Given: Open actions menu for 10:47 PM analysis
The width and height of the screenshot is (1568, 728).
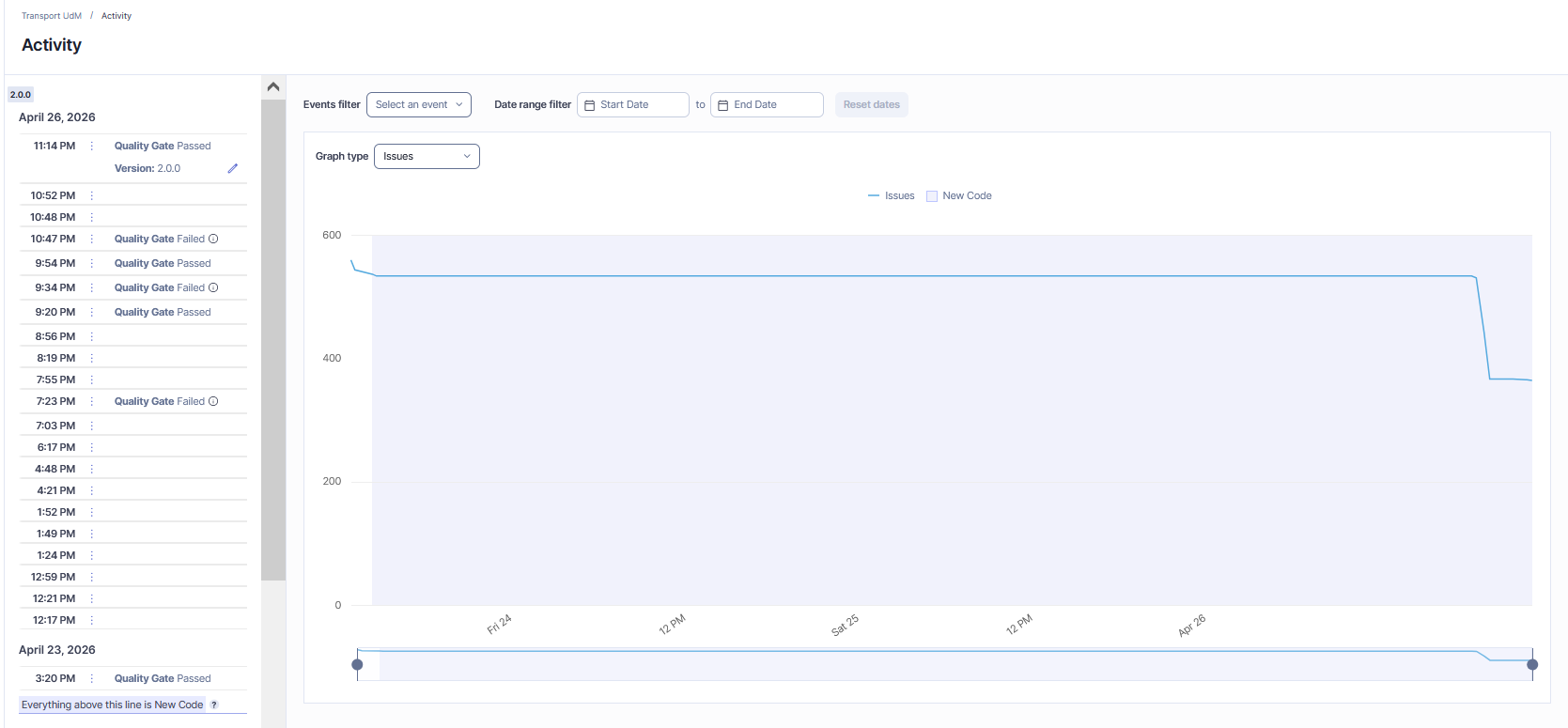Looking at the screenshot, I should tap(91, 239).
